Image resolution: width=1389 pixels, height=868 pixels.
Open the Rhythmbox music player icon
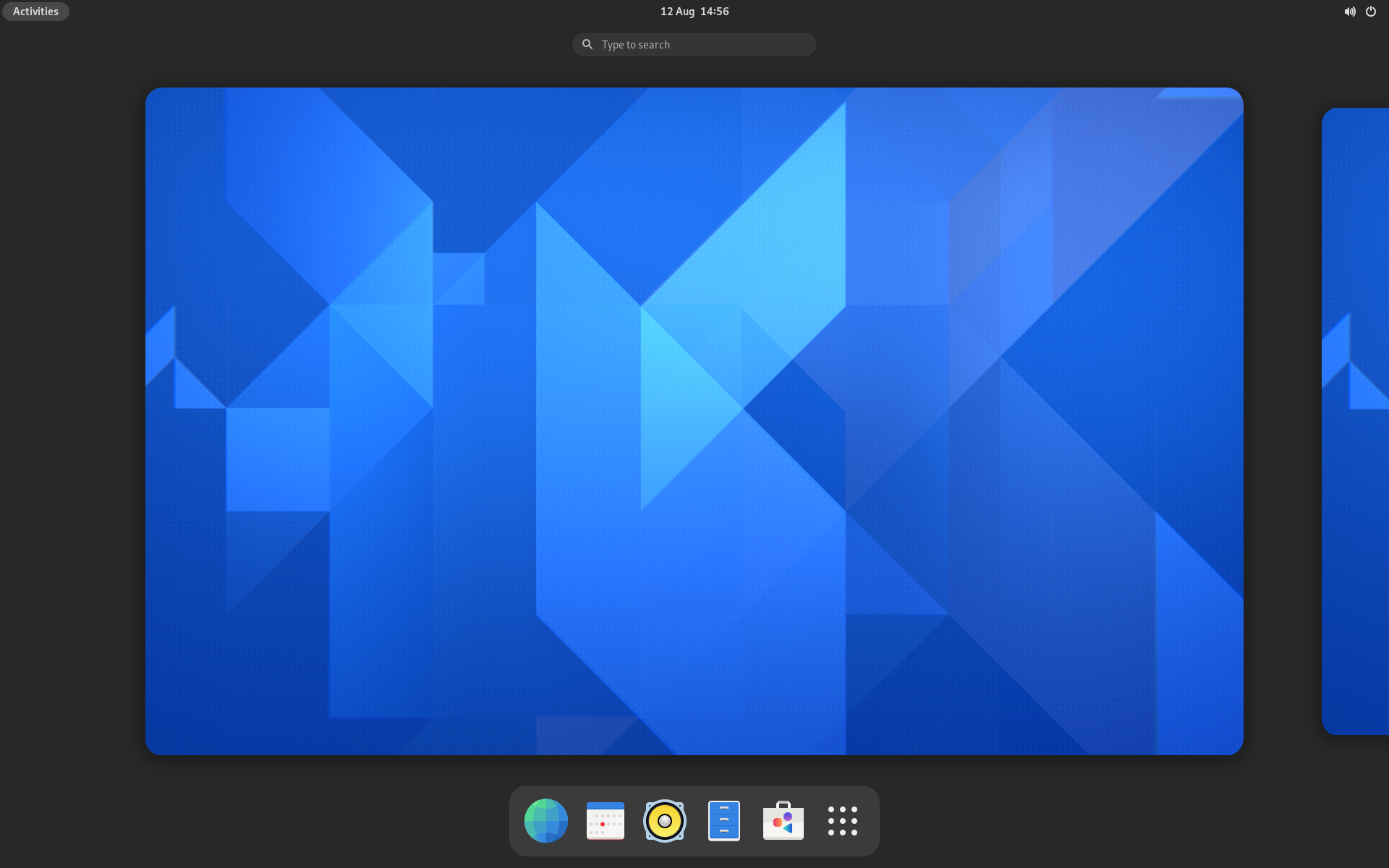664,820
